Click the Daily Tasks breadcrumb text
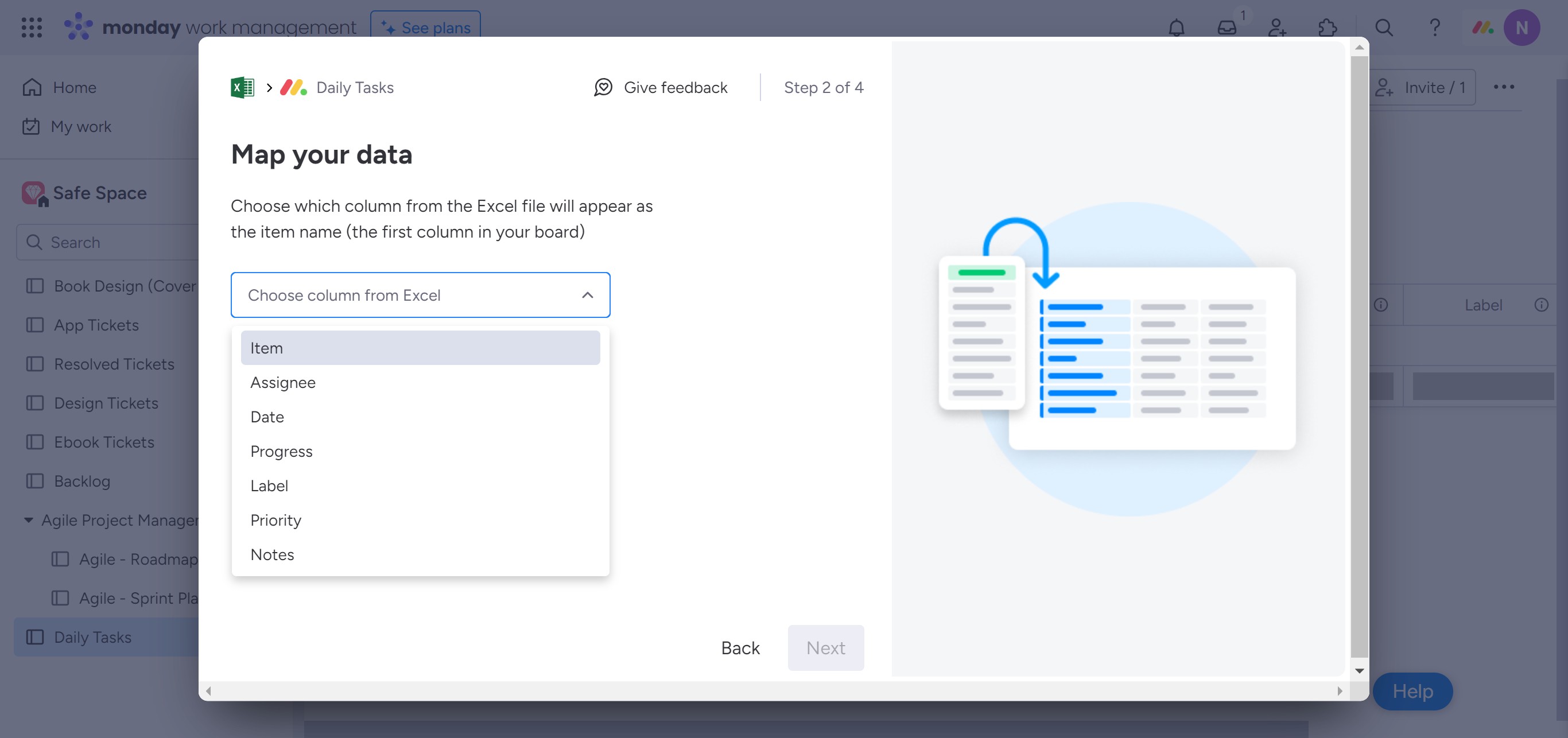Viewport: 1568px width, 738px height. [355, 88]
